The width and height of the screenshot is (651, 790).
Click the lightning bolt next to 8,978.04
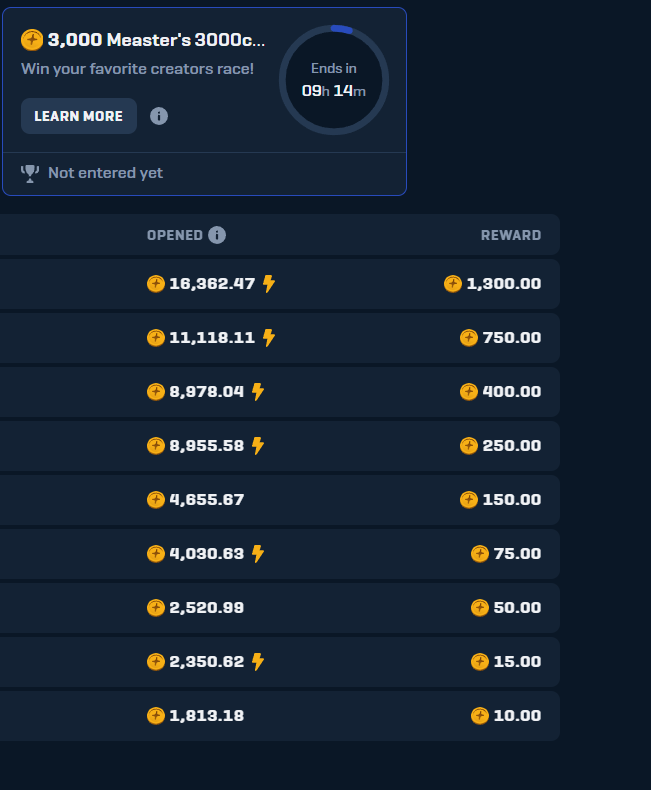coord(258,391)
